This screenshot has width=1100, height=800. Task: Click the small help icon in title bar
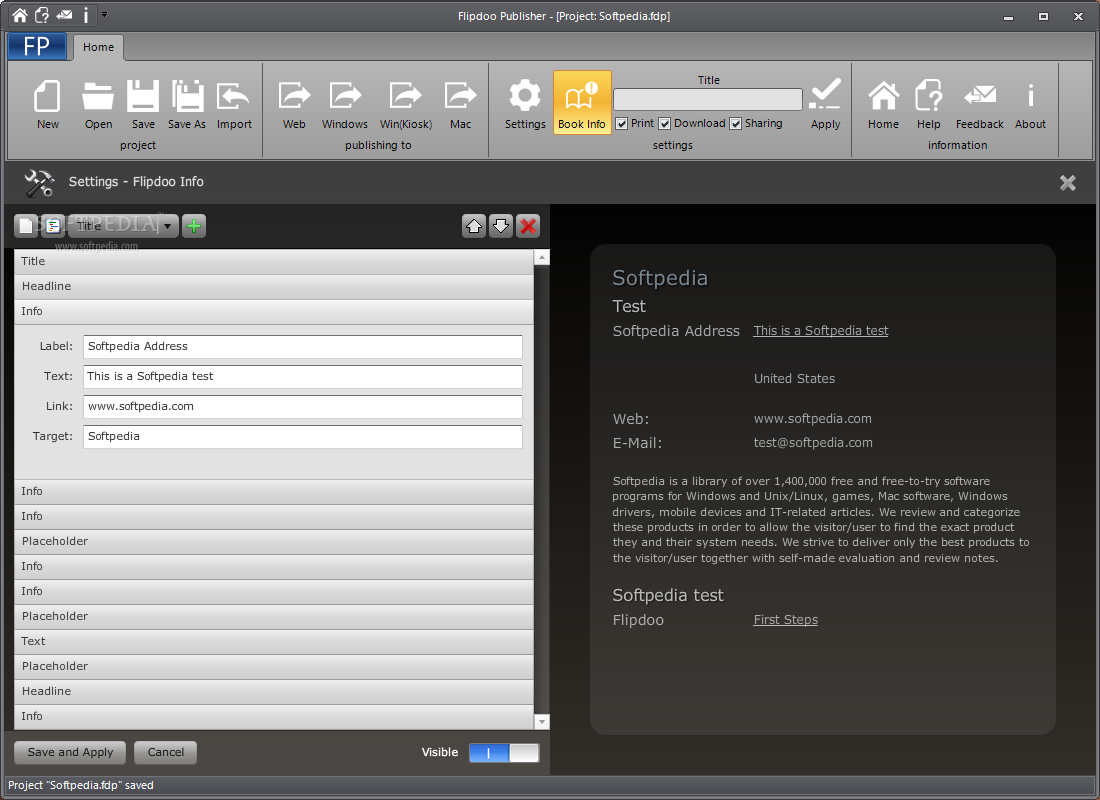pos(42,15)
